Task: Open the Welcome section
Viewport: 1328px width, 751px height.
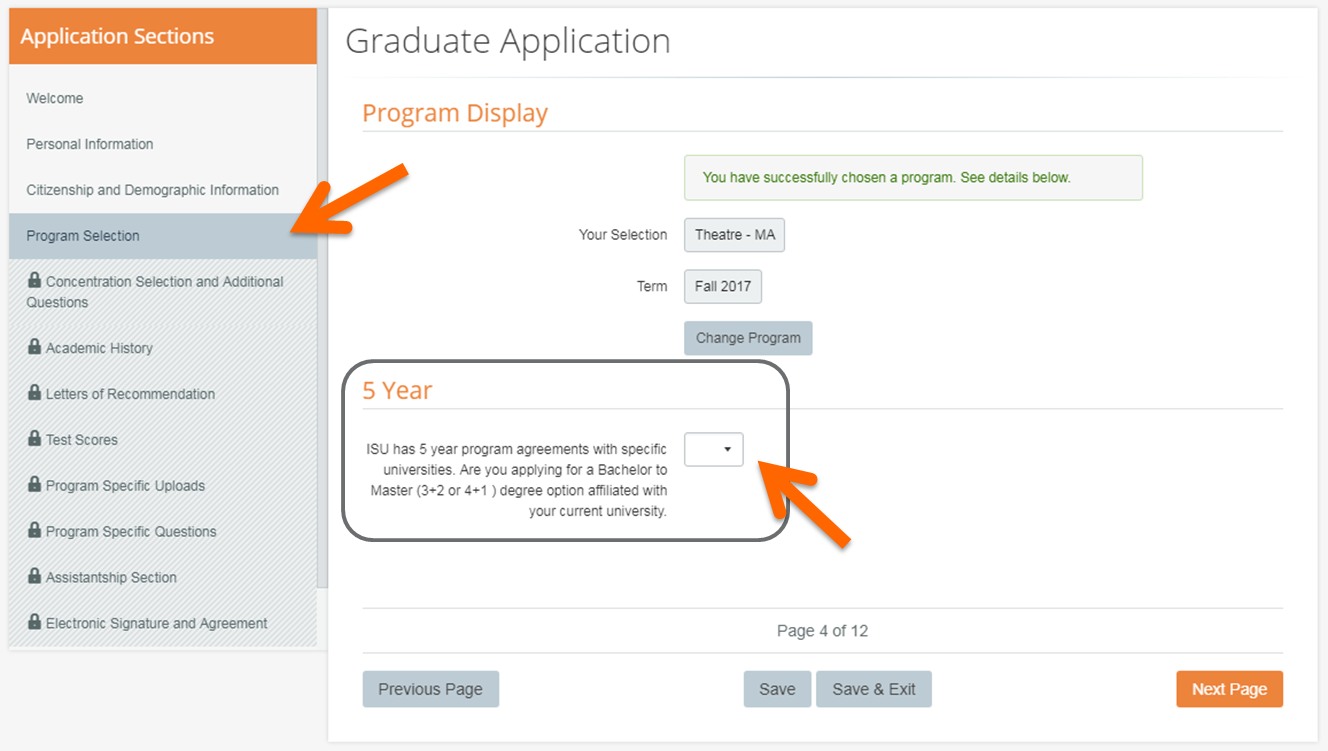Action: [x=55, y=98]
